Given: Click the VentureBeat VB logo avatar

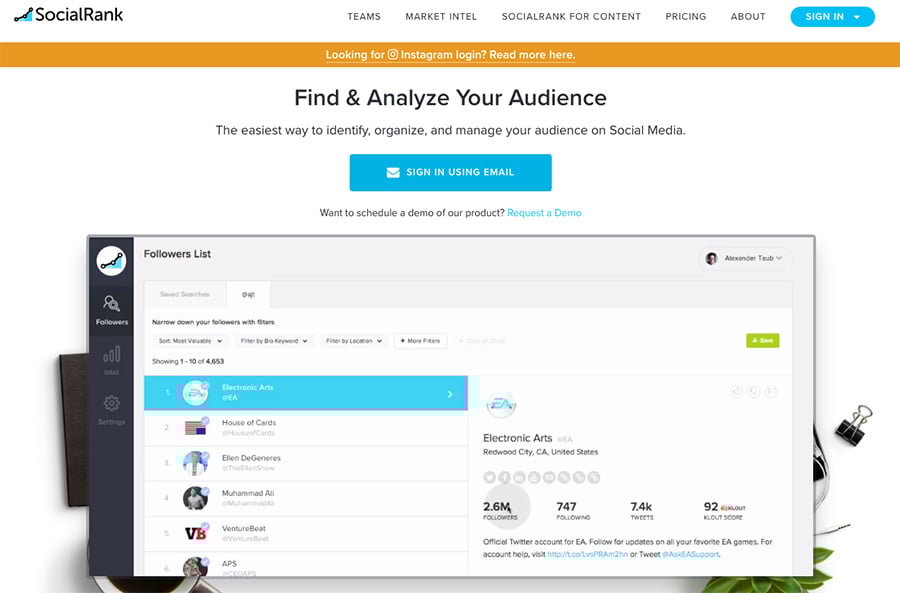Looking at the screenshot, I should point(195,534).
